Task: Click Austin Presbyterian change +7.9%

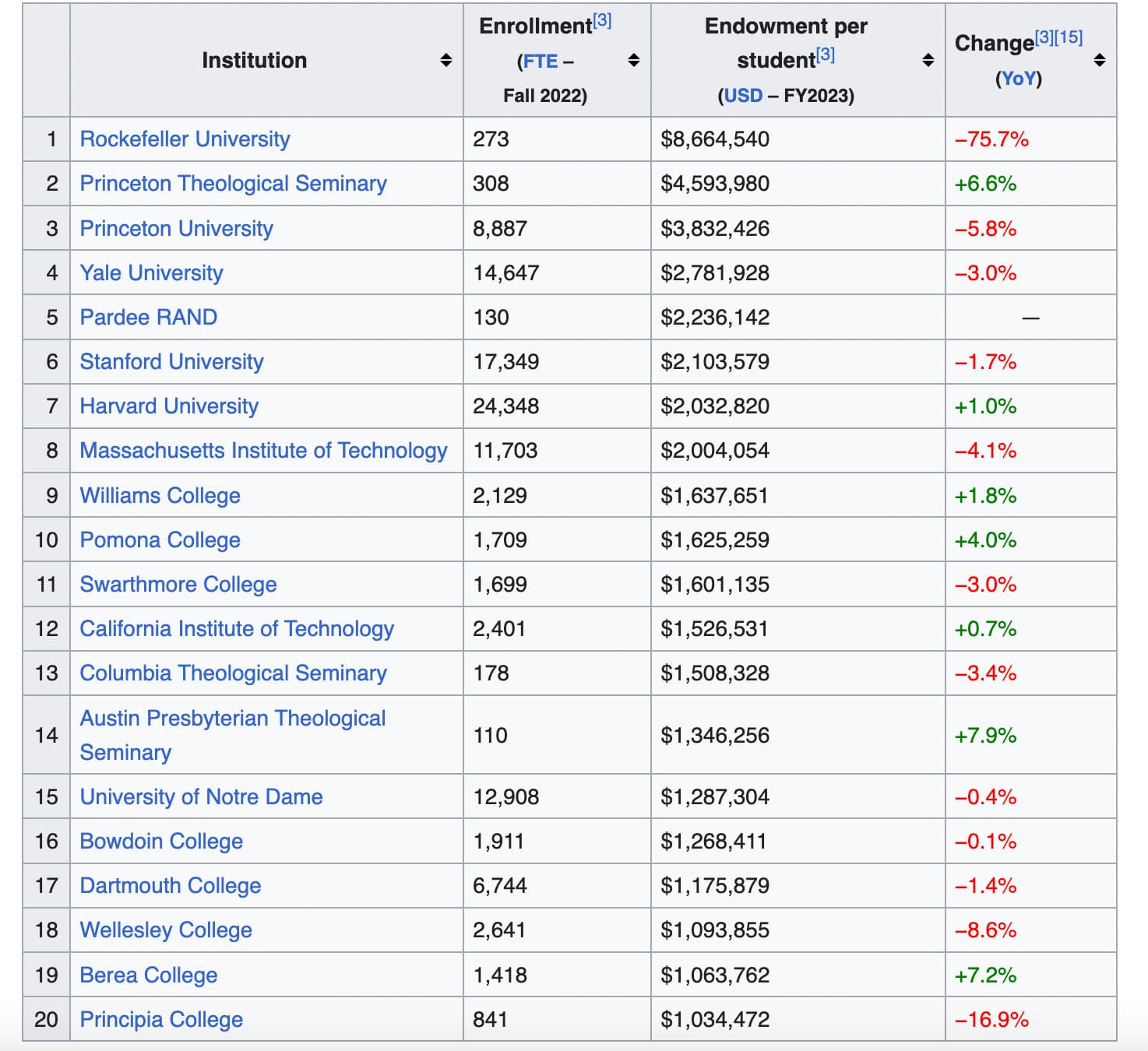Action: (x=985, y=736)
